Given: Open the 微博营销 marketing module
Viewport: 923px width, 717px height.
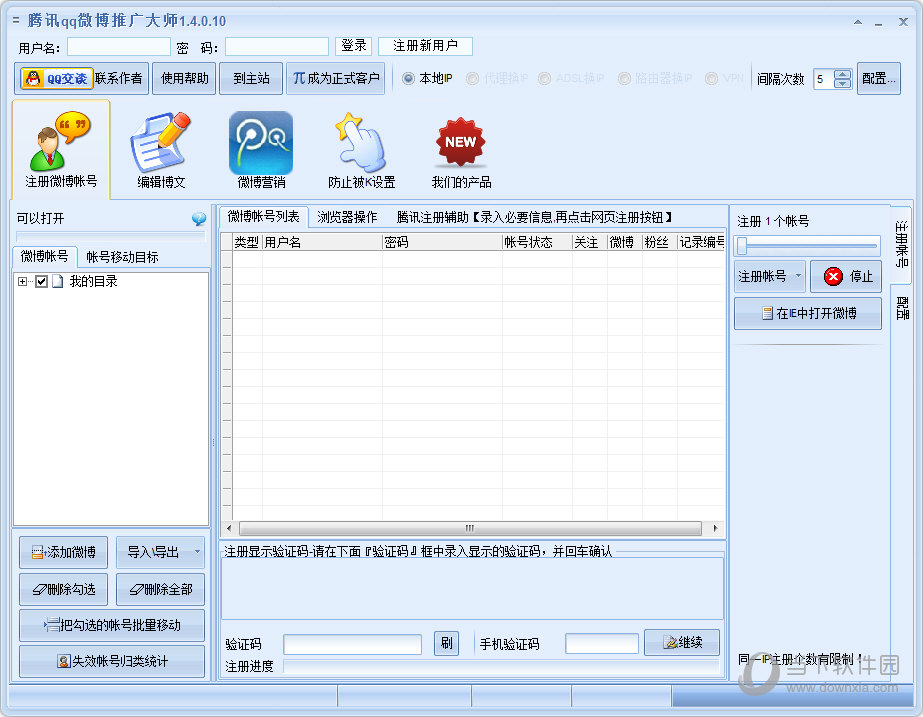Looking at the screenshot, I should 261,150.
